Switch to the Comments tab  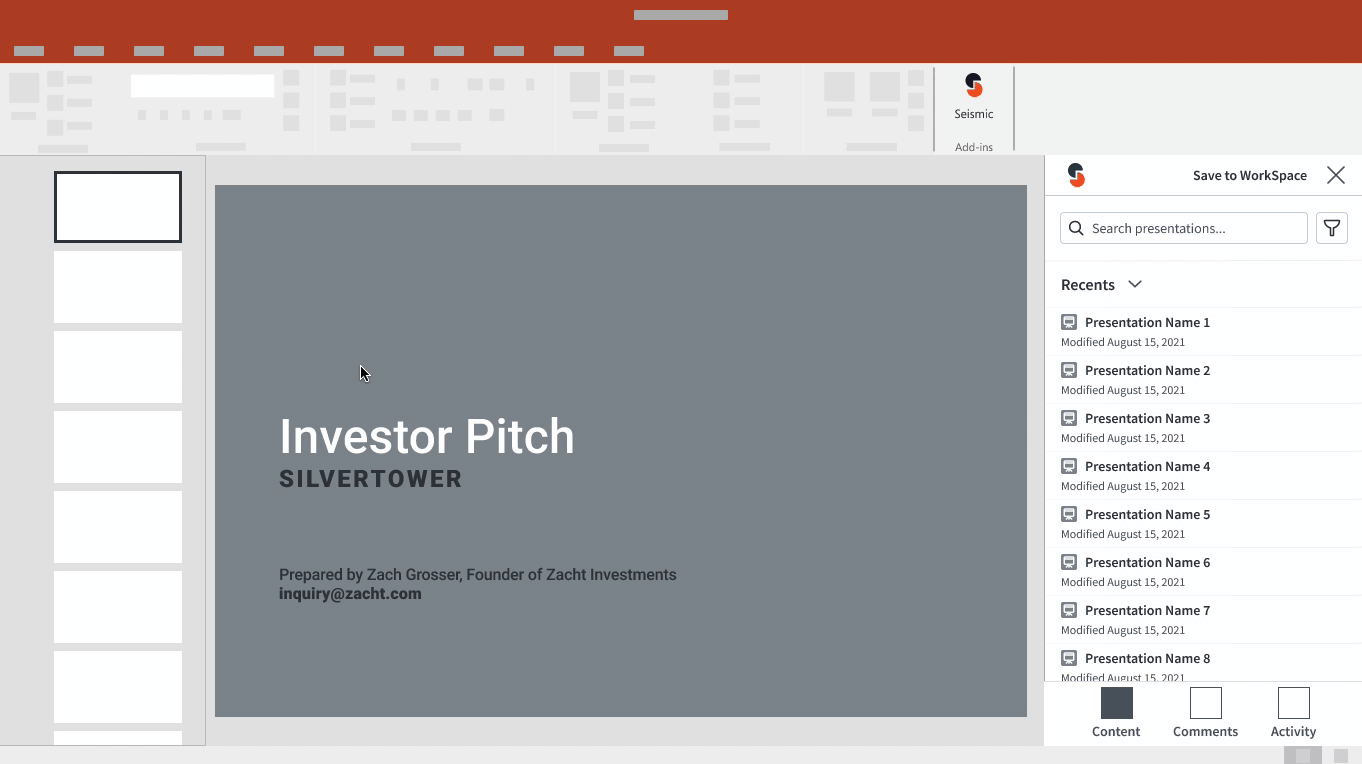click(1205, 713)
